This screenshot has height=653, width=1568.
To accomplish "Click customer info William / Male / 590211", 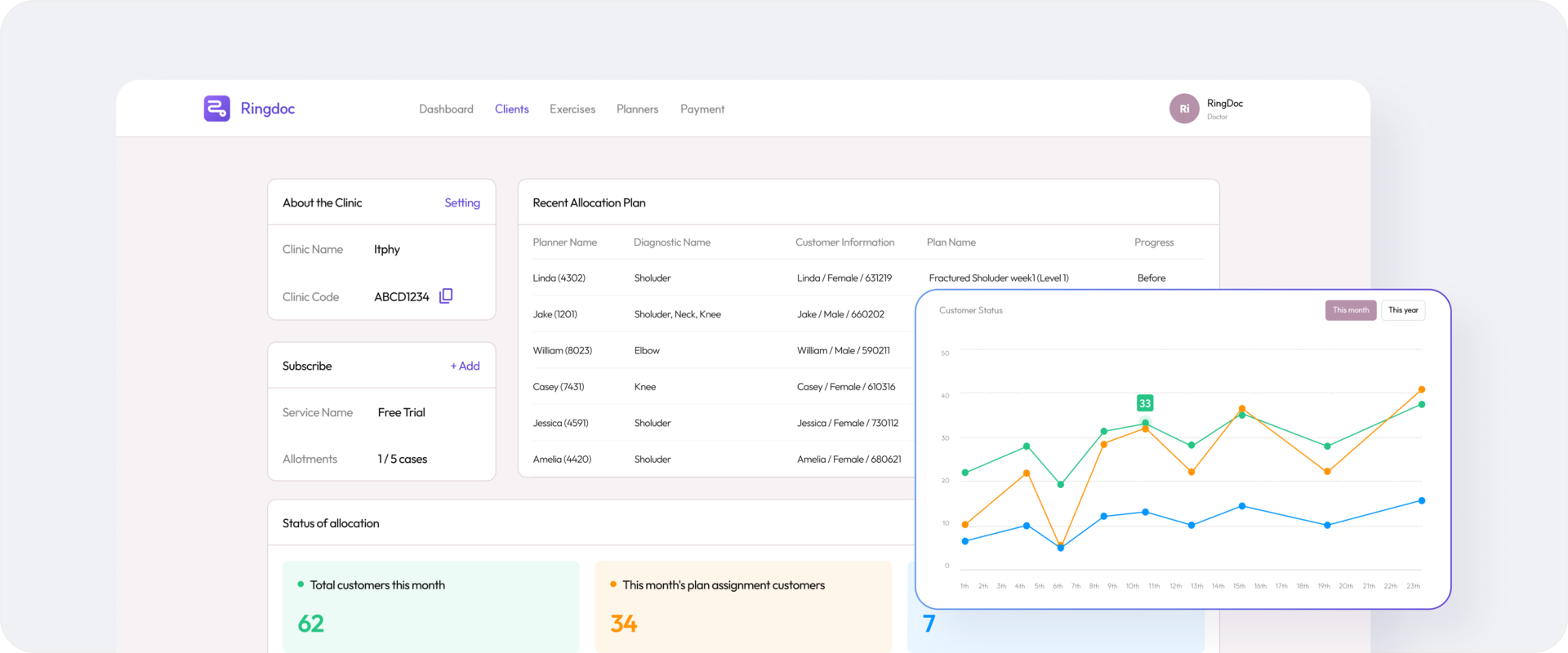I will pyautogui.click(x=844, y=351).
